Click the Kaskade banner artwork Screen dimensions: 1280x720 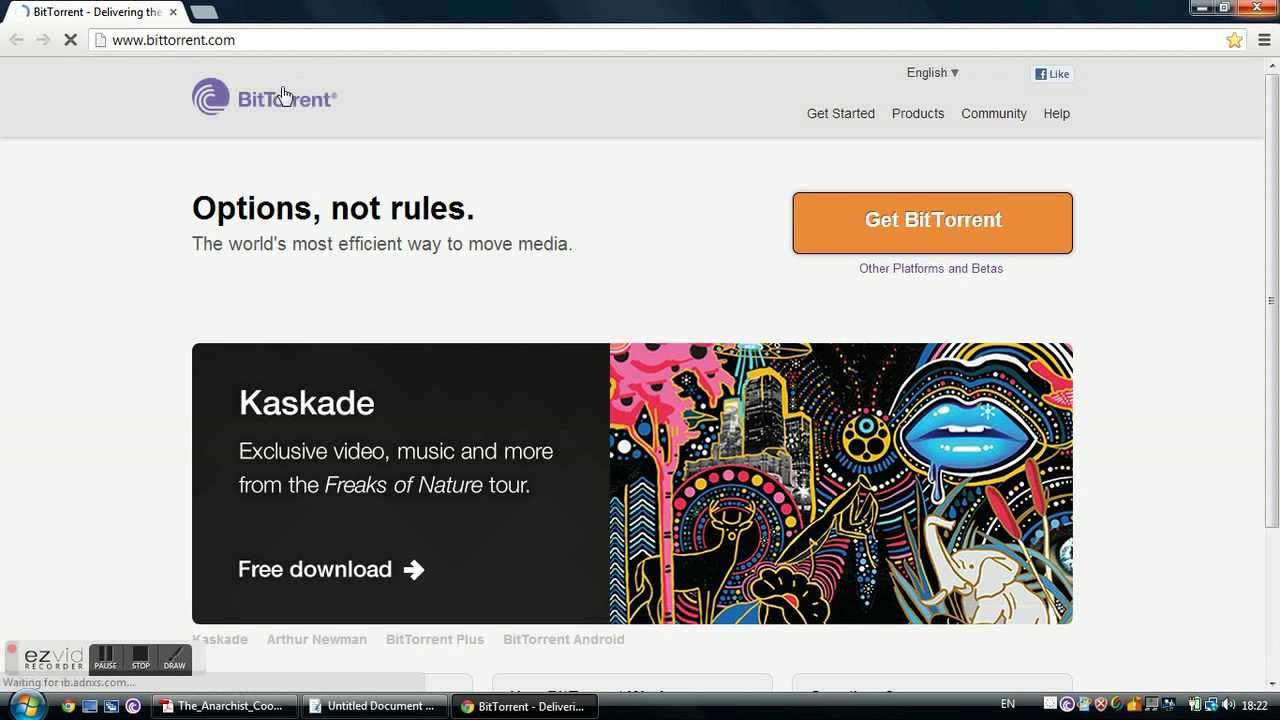(x=841, y=484)
